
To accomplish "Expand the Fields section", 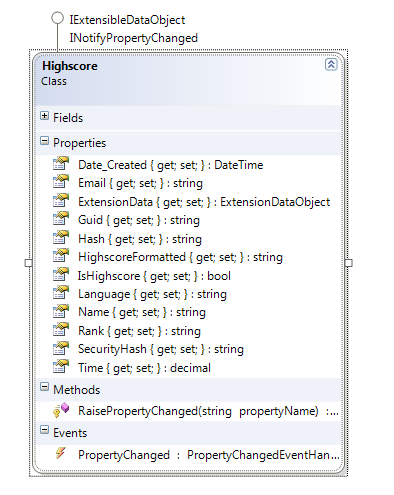I will click(44, 116).
